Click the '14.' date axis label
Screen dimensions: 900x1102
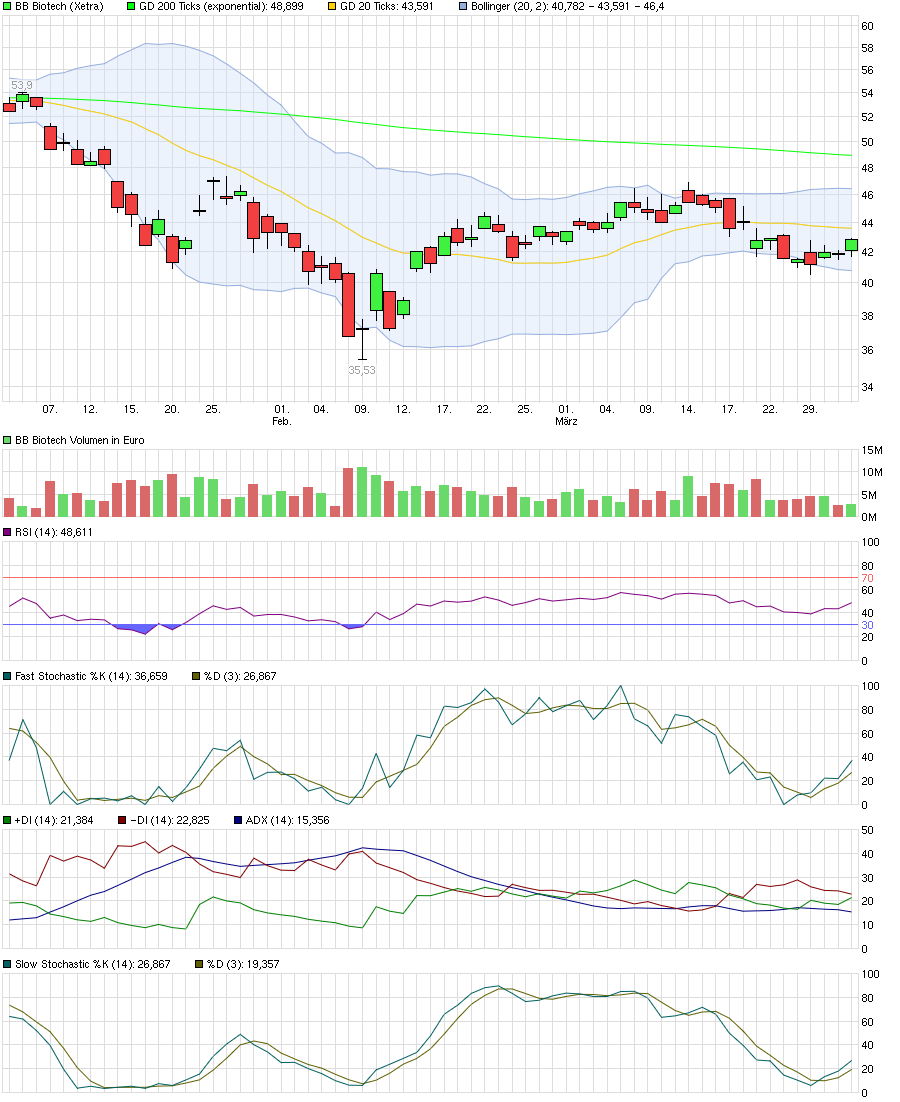(x=688, y=410)
